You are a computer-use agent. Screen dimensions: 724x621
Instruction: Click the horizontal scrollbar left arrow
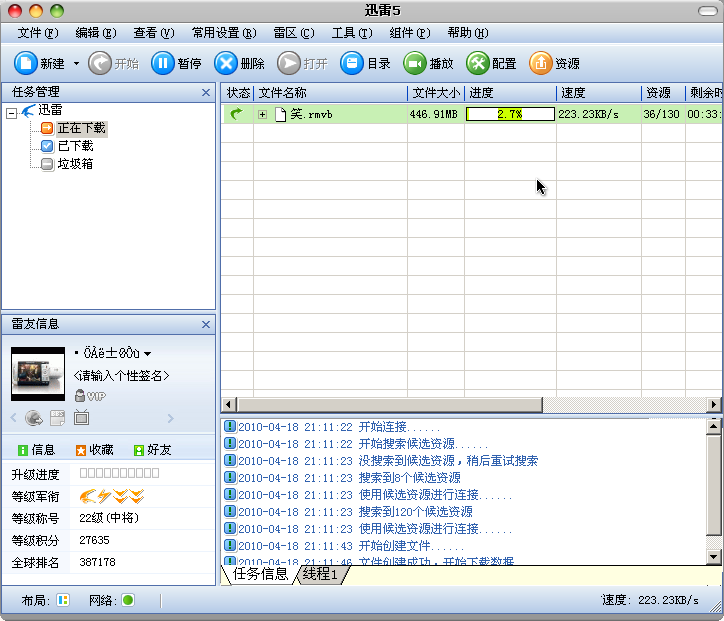[229, 404]
